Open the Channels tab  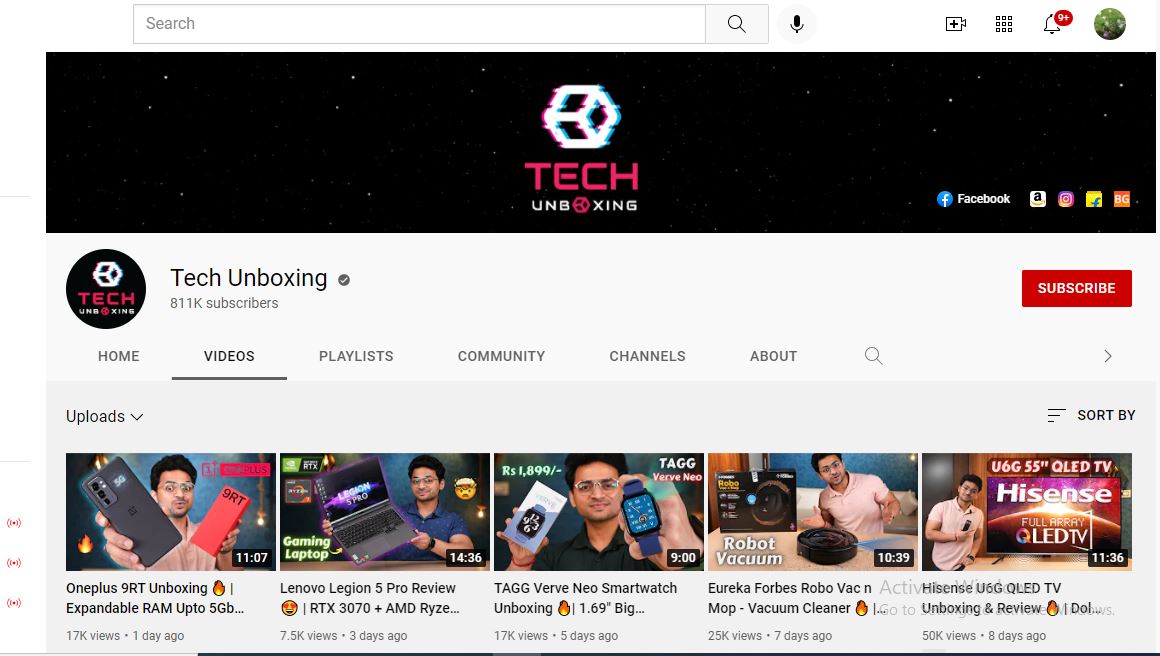click(647, 356)
